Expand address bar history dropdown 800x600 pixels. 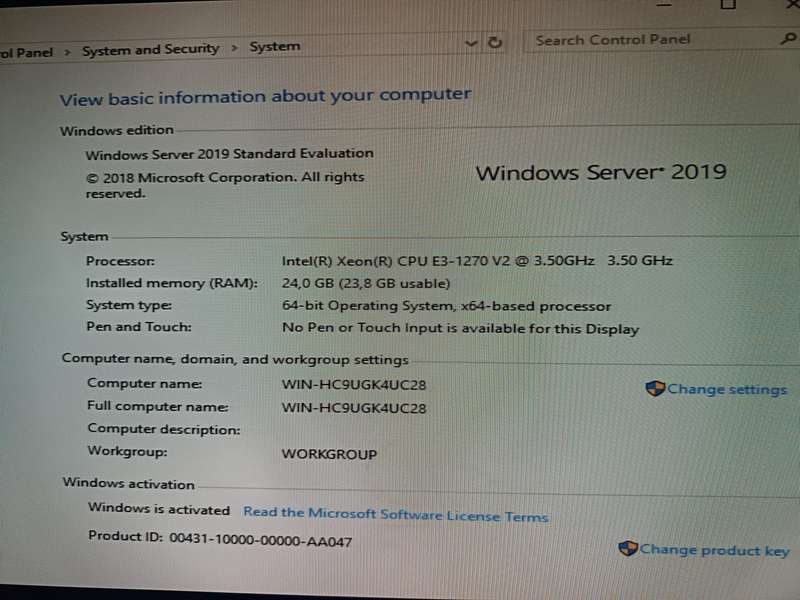471,43
